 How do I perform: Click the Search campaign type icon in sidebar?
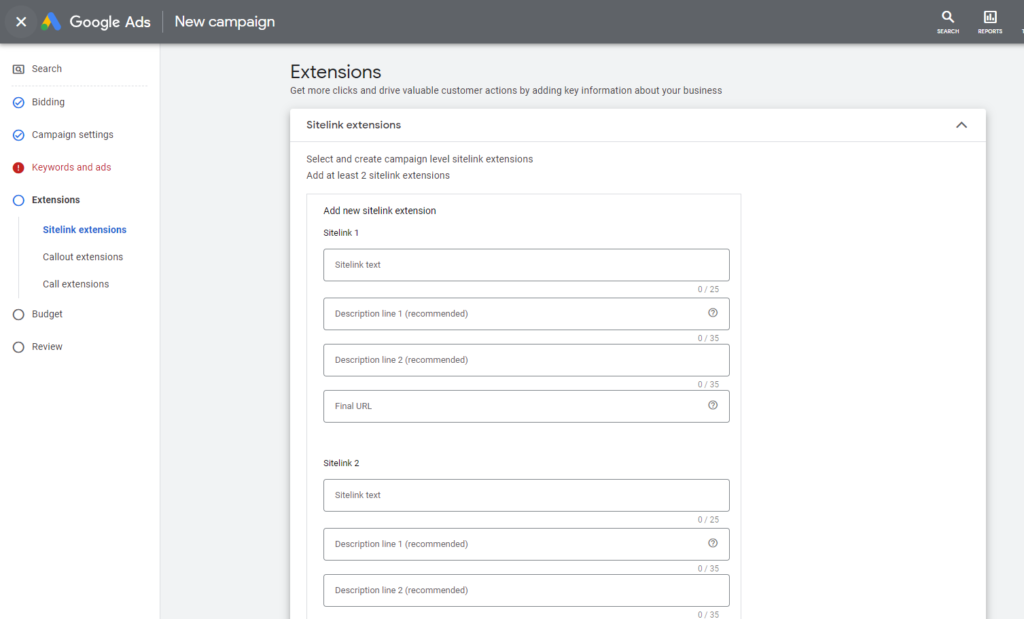click(18, 69)
